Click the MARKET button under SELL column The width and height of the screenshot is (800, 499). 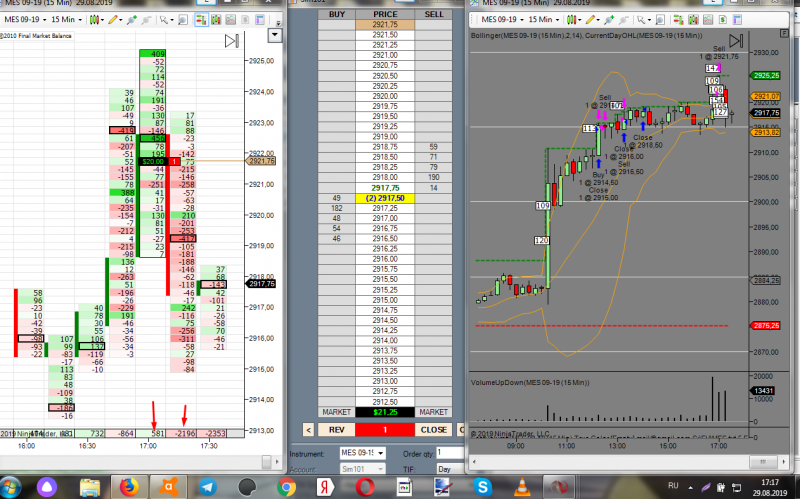[434, 412]
